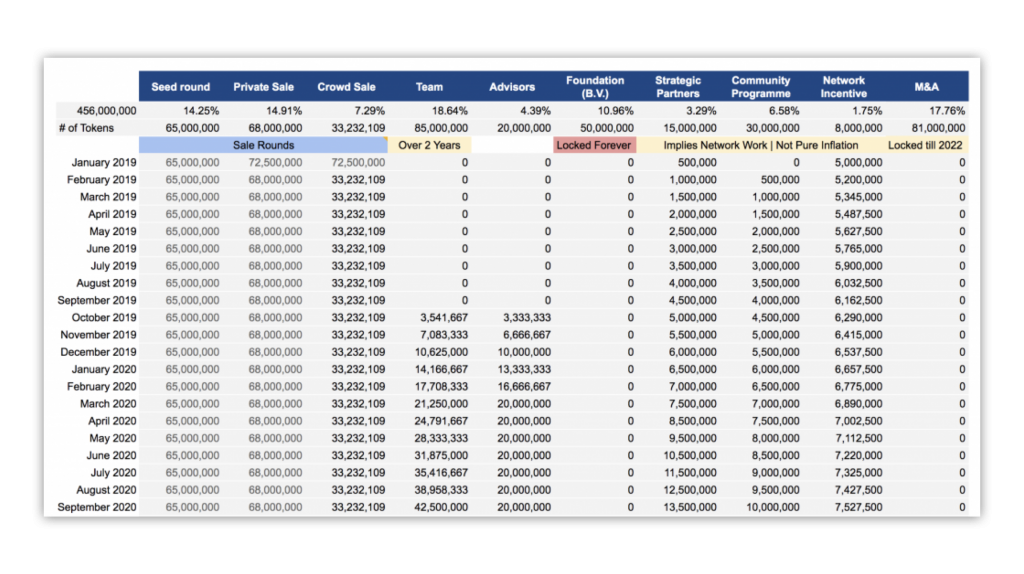Click the 15,000,000 strategic partners token count
Image resolution: width=1024 pixels, height=574 pixels.
[x=690, y=128]
